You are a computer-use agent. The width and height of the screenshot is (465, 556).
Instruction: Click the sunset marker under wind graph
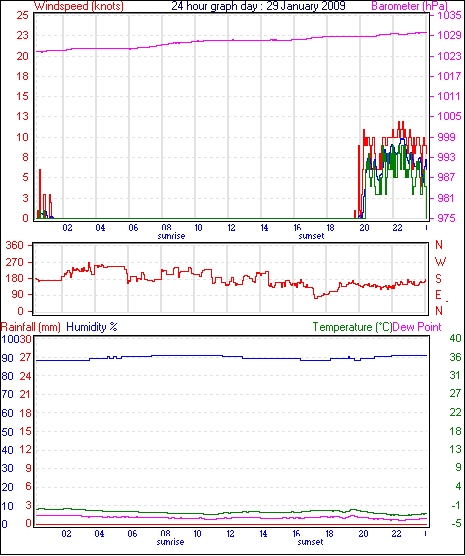311,236
